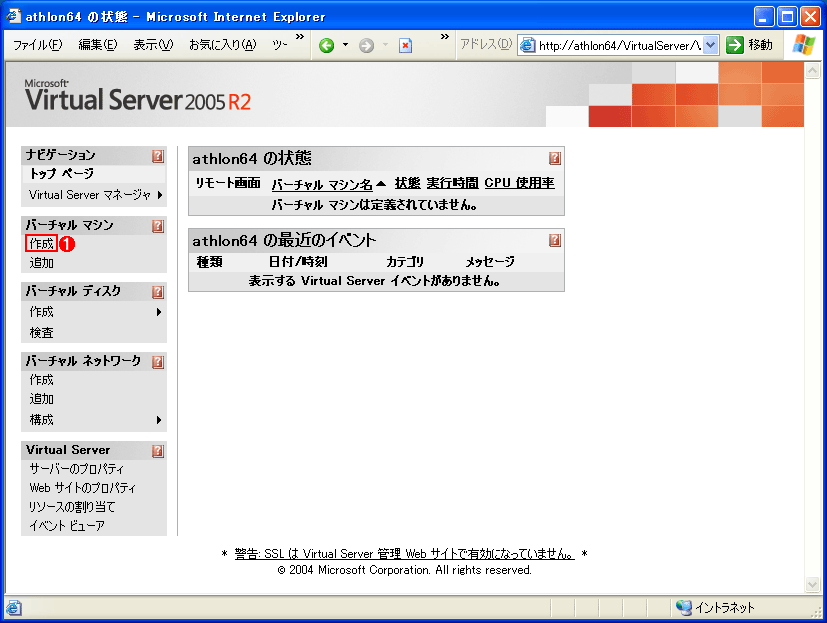Click the イントラネット zone text
This screenshot has height=623, width=827.
(x=725, y=608)
